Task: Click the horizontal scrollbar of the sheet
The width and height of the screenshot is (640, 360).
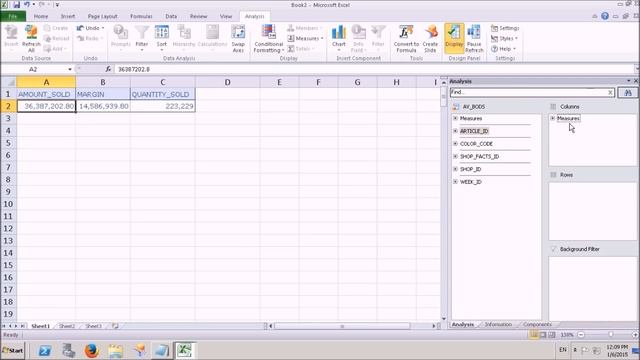Action: pyautogui.click(x=342, y=326)
